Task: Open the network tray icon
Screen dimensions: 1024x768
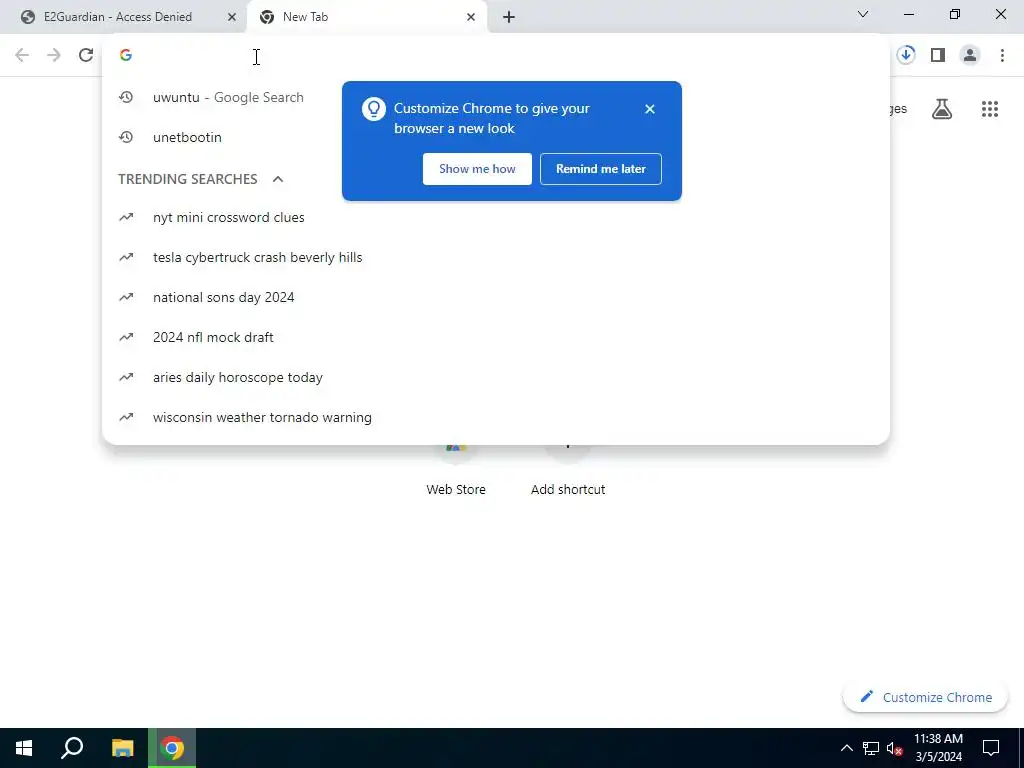Action: [x=871, y=748]
